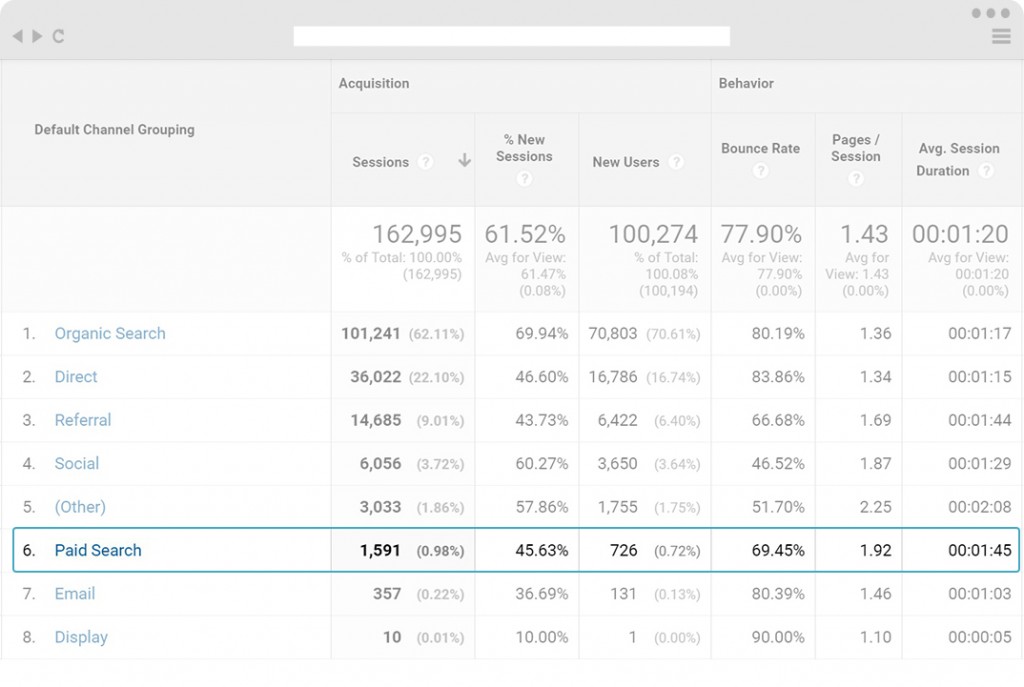Click the browser forward arrow icon
The width and height of the screenshot is (1024, 687).
pyautogui.click(x=37, y=36)
